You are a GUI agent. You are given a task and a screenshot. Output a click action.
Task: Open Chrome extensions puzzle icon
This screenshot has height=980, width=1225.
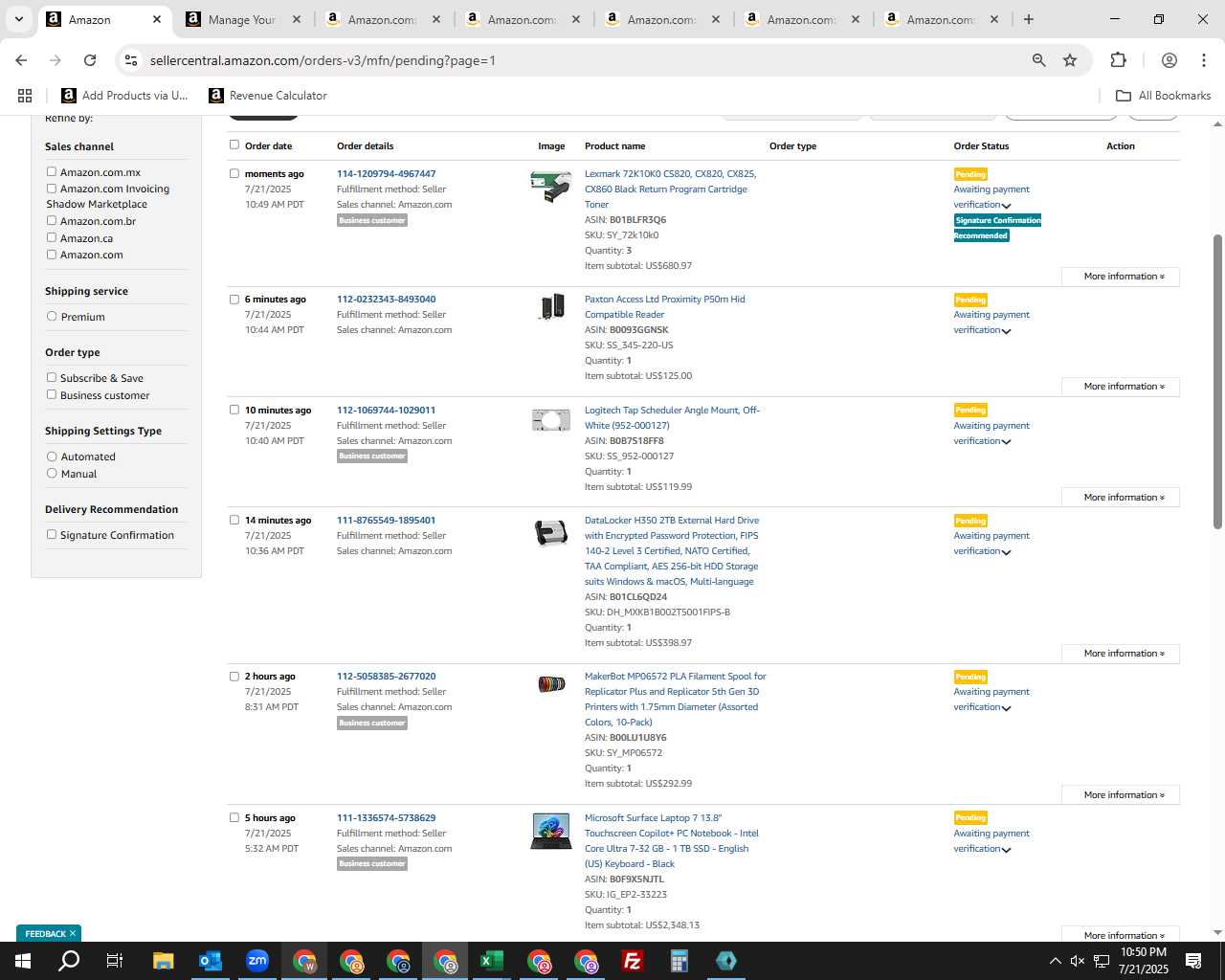point(1118,60)
